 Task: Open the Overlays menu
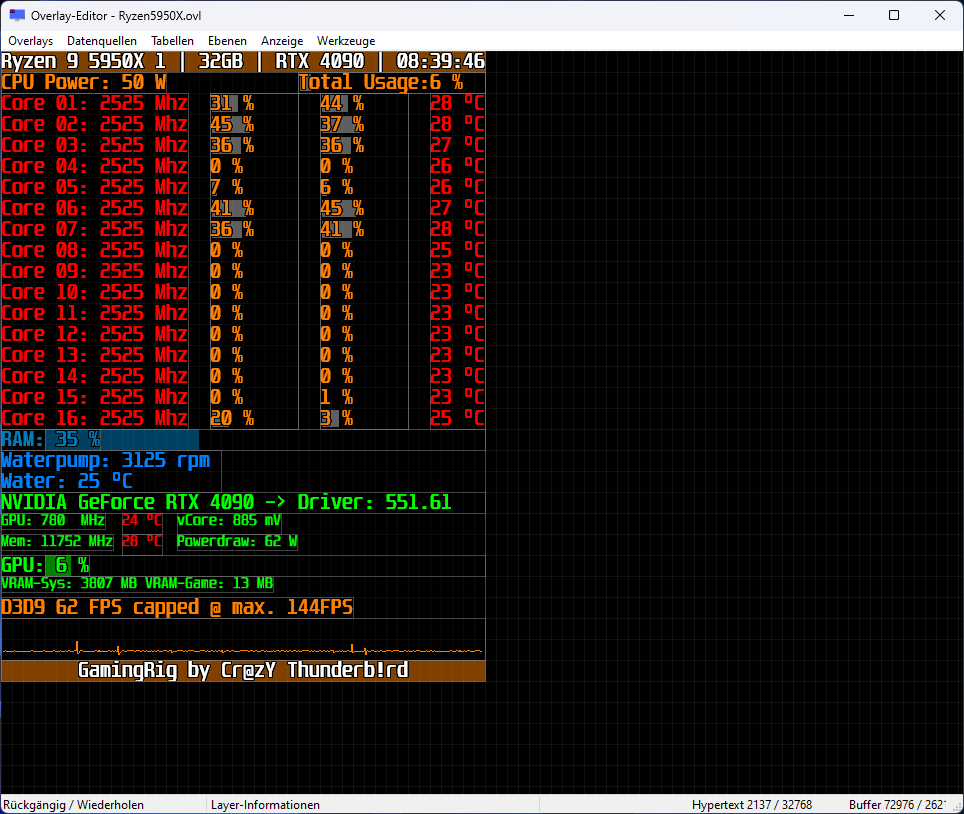30,41
